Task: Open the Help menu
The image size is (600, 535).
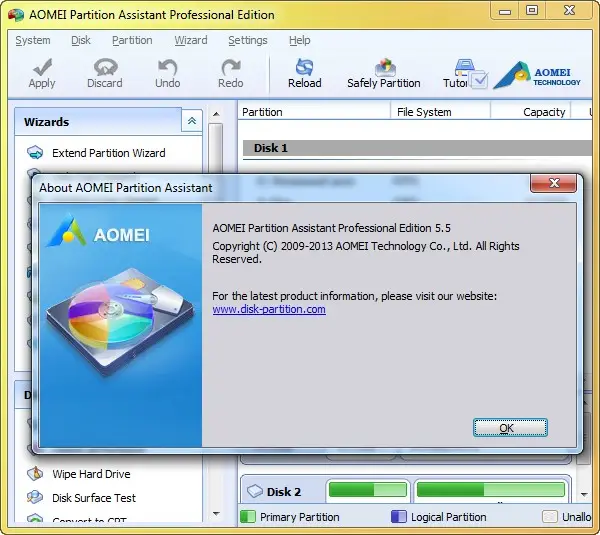Action: coord(300,40)
